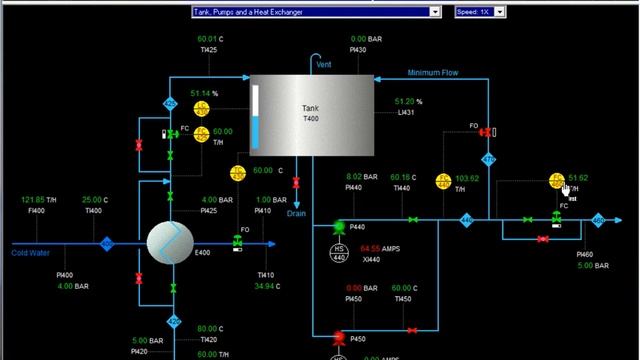
Task: Click the LI431 level value 51.20 %
Action: pyautogui.click(x=409, y=102)
